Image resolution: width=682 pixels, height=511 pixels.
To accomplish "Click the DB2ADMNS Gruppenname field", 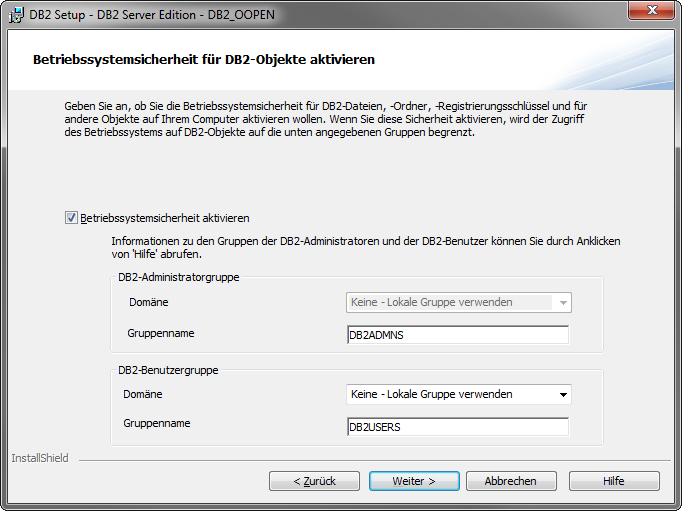I will (x=458, y=335).
